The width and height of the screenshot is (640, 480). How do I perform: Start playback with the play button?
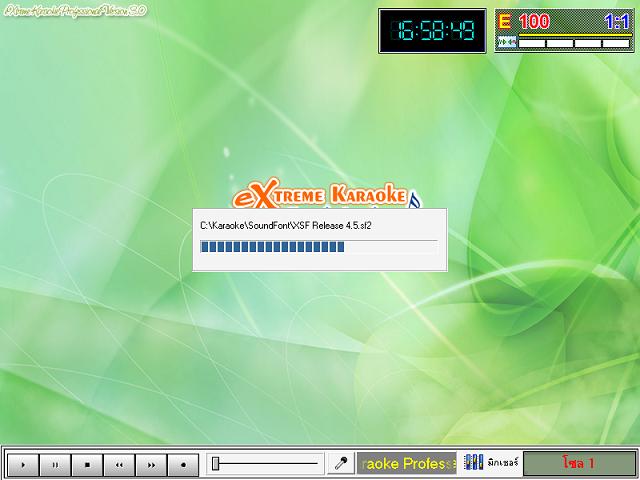23,464
